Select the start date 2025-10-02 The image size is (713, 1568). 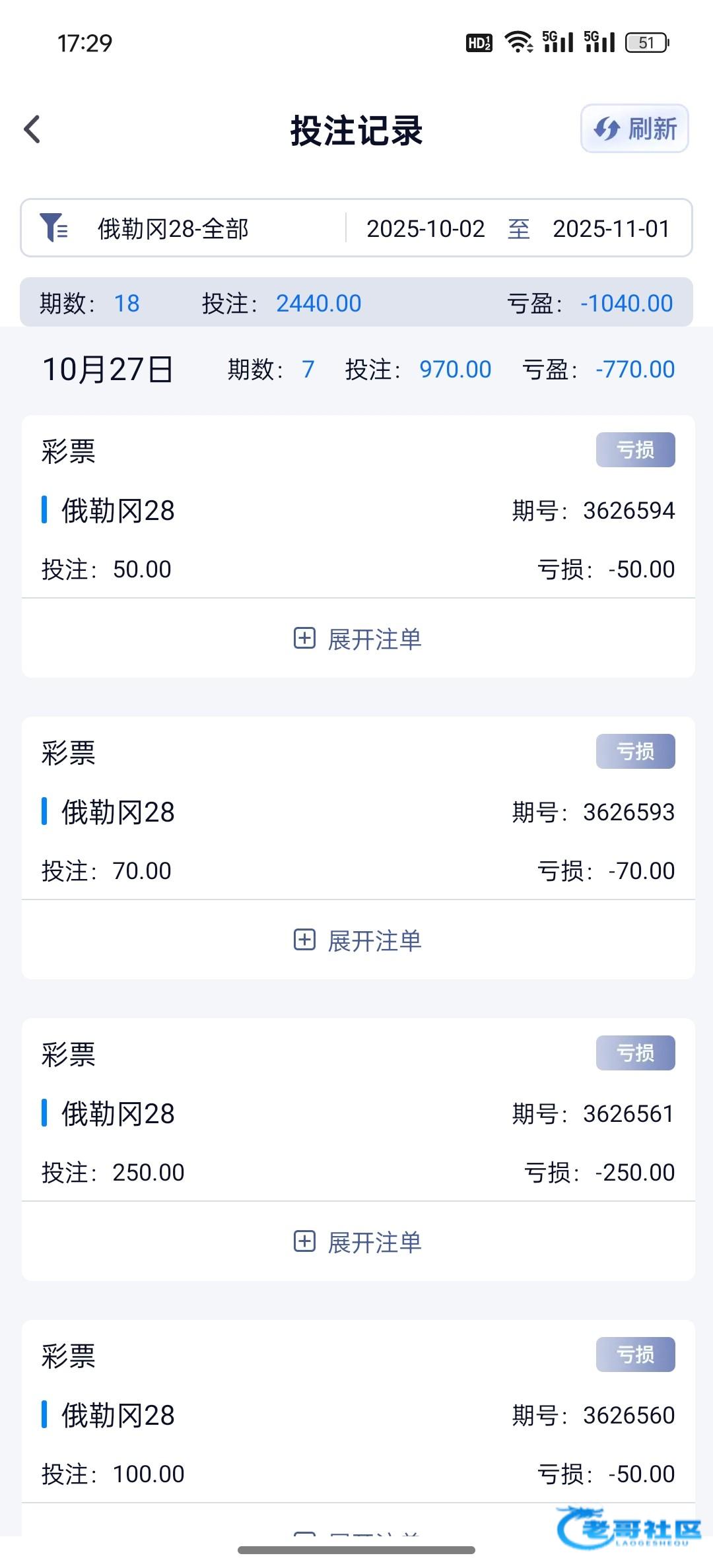tap(426, 228)
